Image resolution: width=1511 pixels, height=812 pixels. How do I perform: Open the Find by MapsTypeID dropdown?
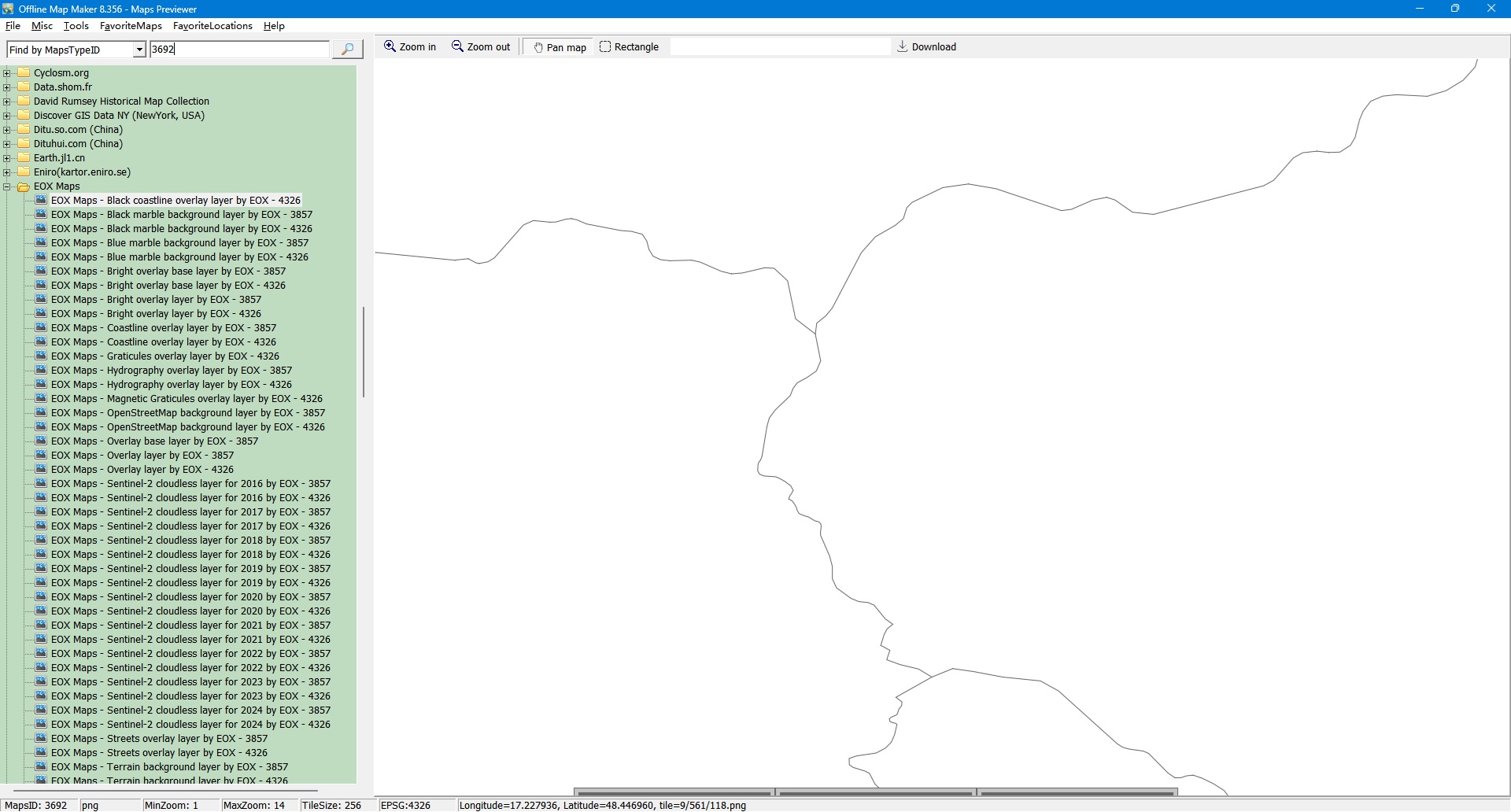[x=139, y=50]
